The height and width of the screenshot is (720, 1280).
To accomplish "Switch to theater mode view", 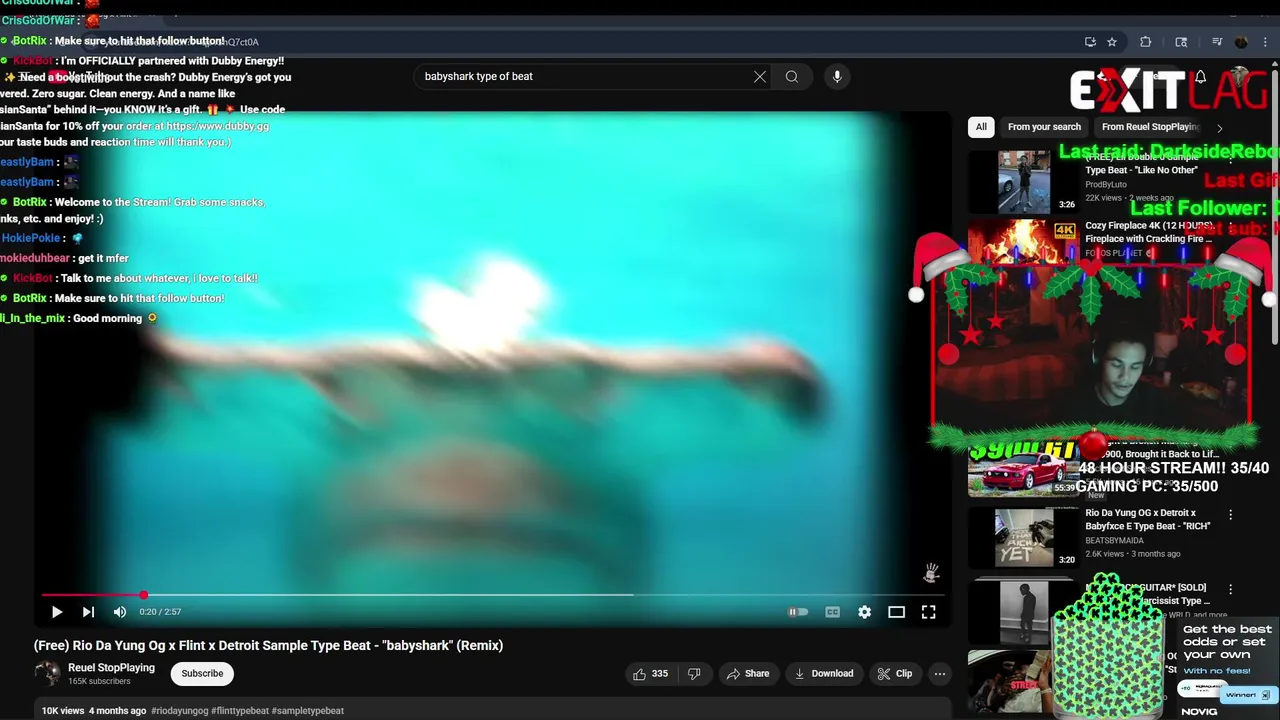I will [x=896, y=612].
